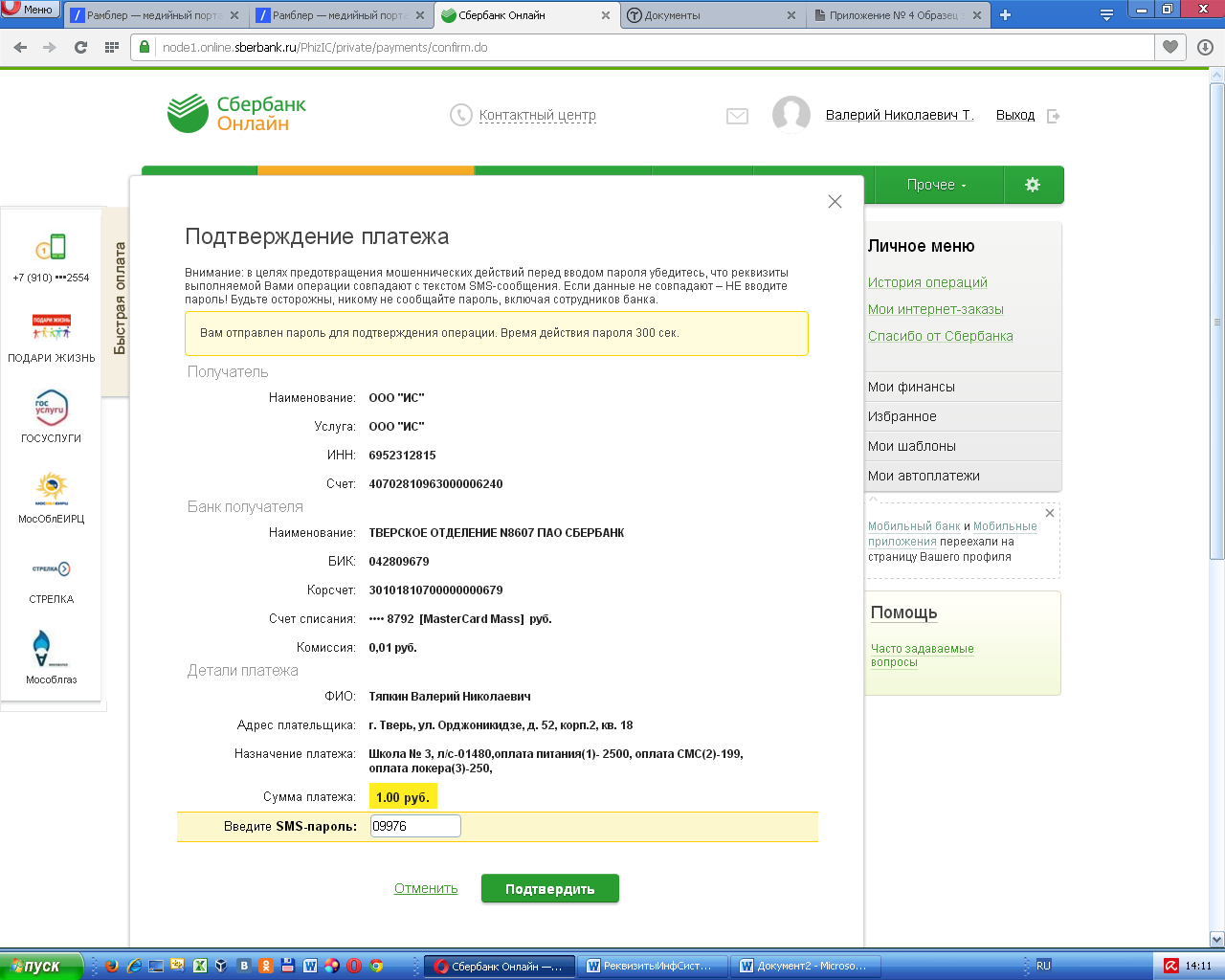Expand Мои шаблоны section
Screen dimensions: 1225x980
click(x=964, y=446)
